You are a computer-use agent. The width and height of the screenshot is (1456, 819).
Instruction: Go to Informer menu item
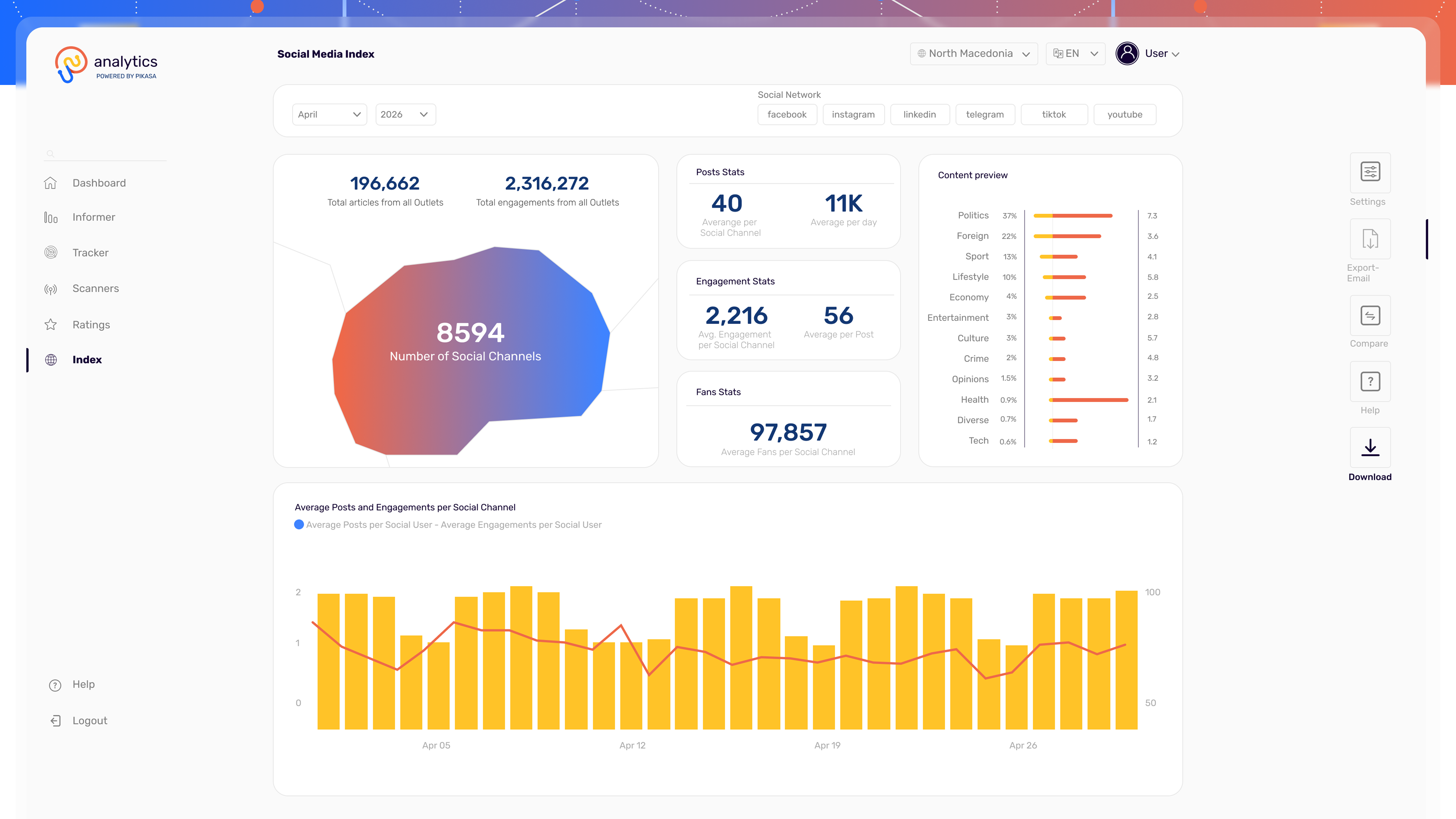(x=94, y=218)
